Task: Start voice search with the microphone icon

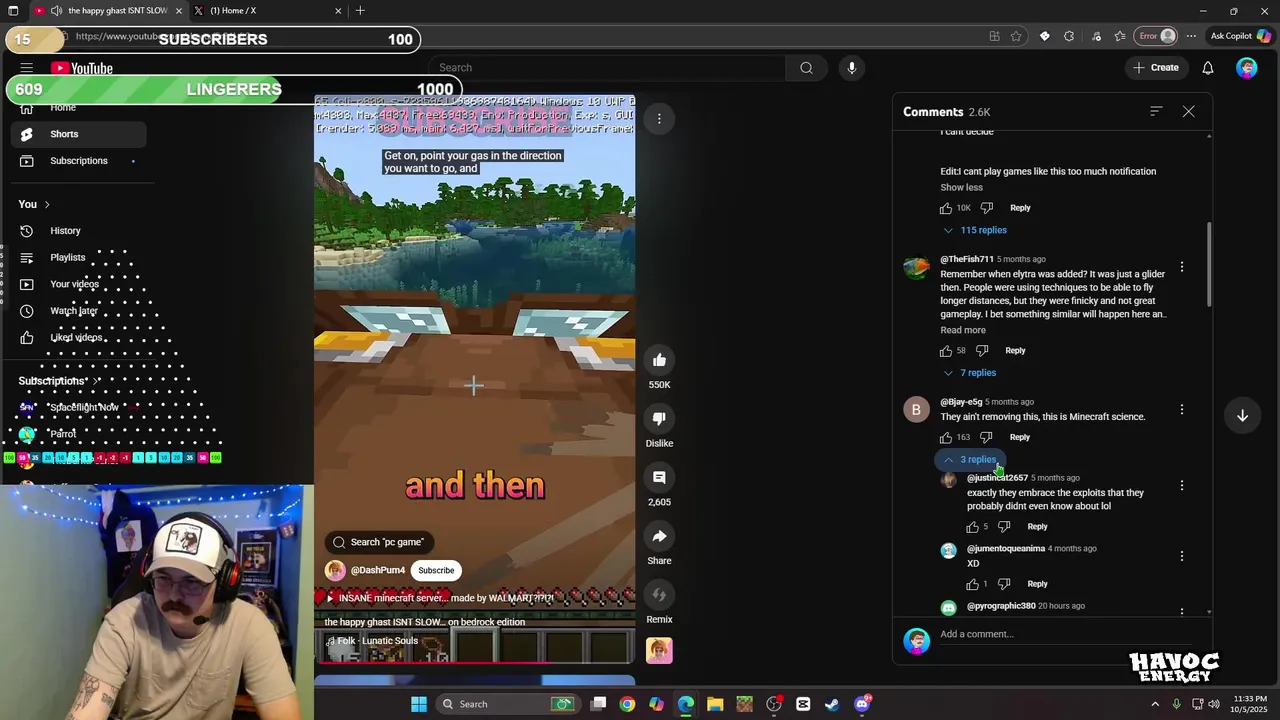Action: coord(852,68)
